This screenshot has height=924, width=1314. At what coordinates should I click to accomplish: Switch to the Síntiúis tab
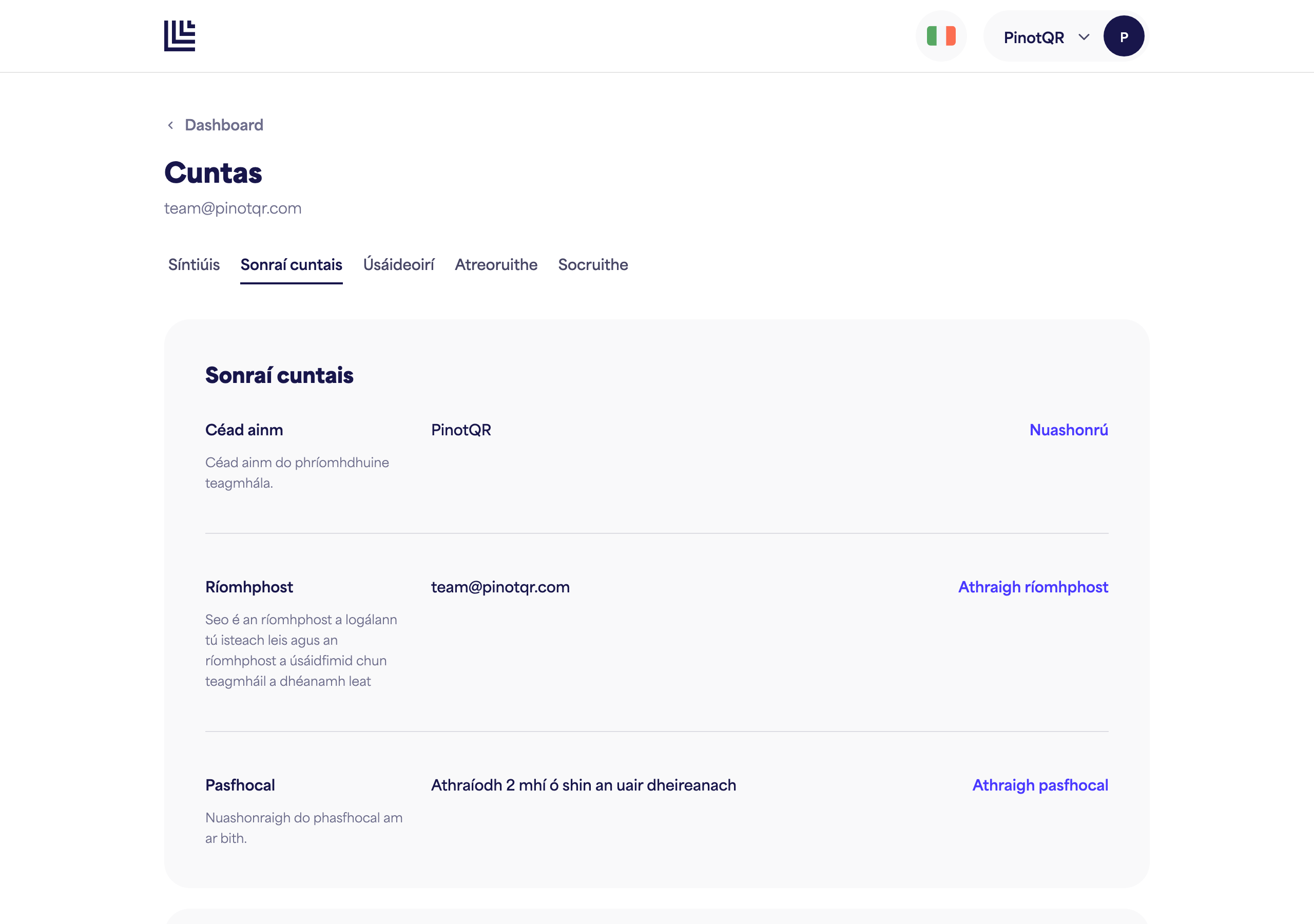(194, 264)
